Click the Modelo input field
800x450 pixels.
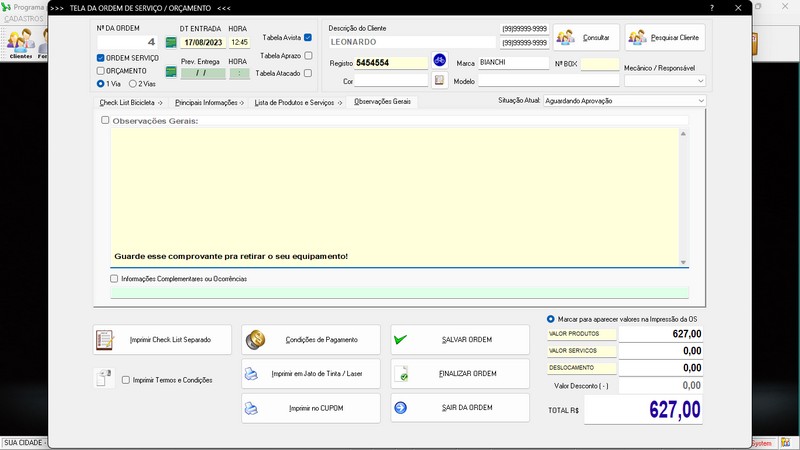pyautogui.click(x=548, y=81)
